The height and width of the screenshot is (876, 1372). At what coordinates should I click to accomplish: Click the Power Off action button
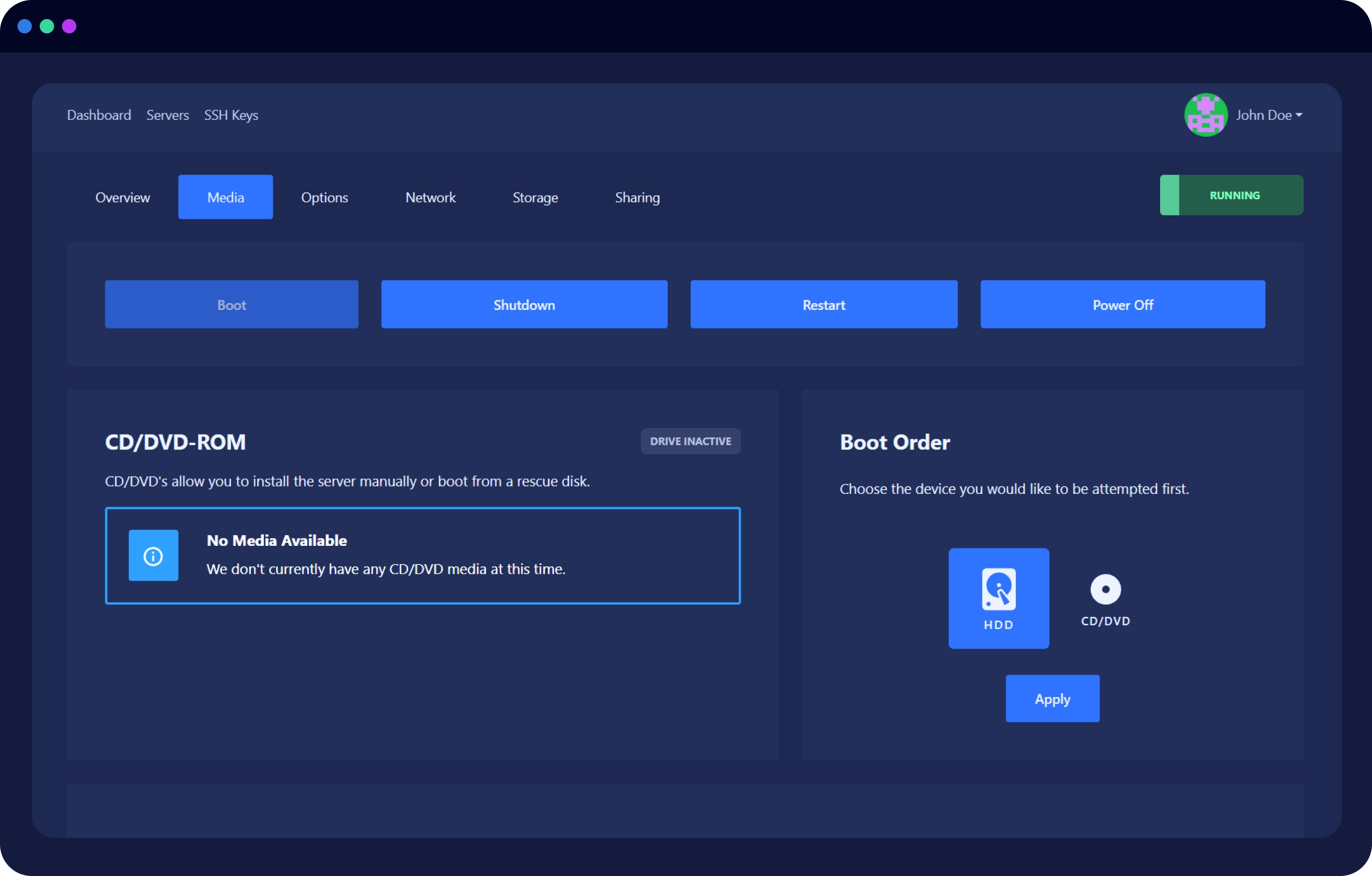pos(1123,304)
